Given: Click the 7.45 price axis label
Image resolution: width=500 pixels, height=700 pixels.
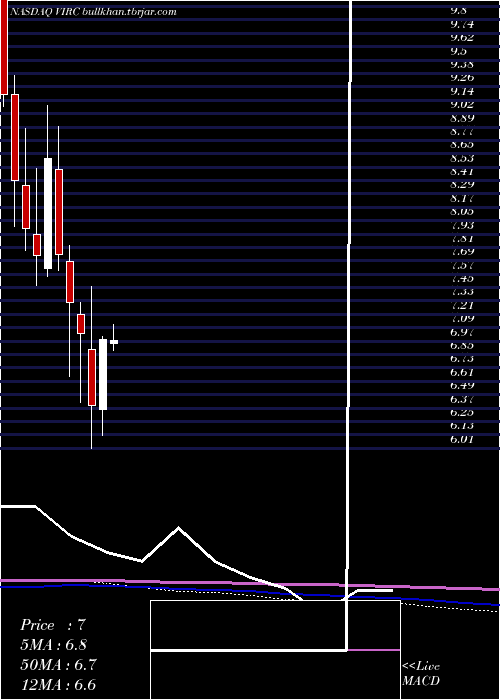Looking at the screenshot, I should pyautogui.click(x=462, y=278).
